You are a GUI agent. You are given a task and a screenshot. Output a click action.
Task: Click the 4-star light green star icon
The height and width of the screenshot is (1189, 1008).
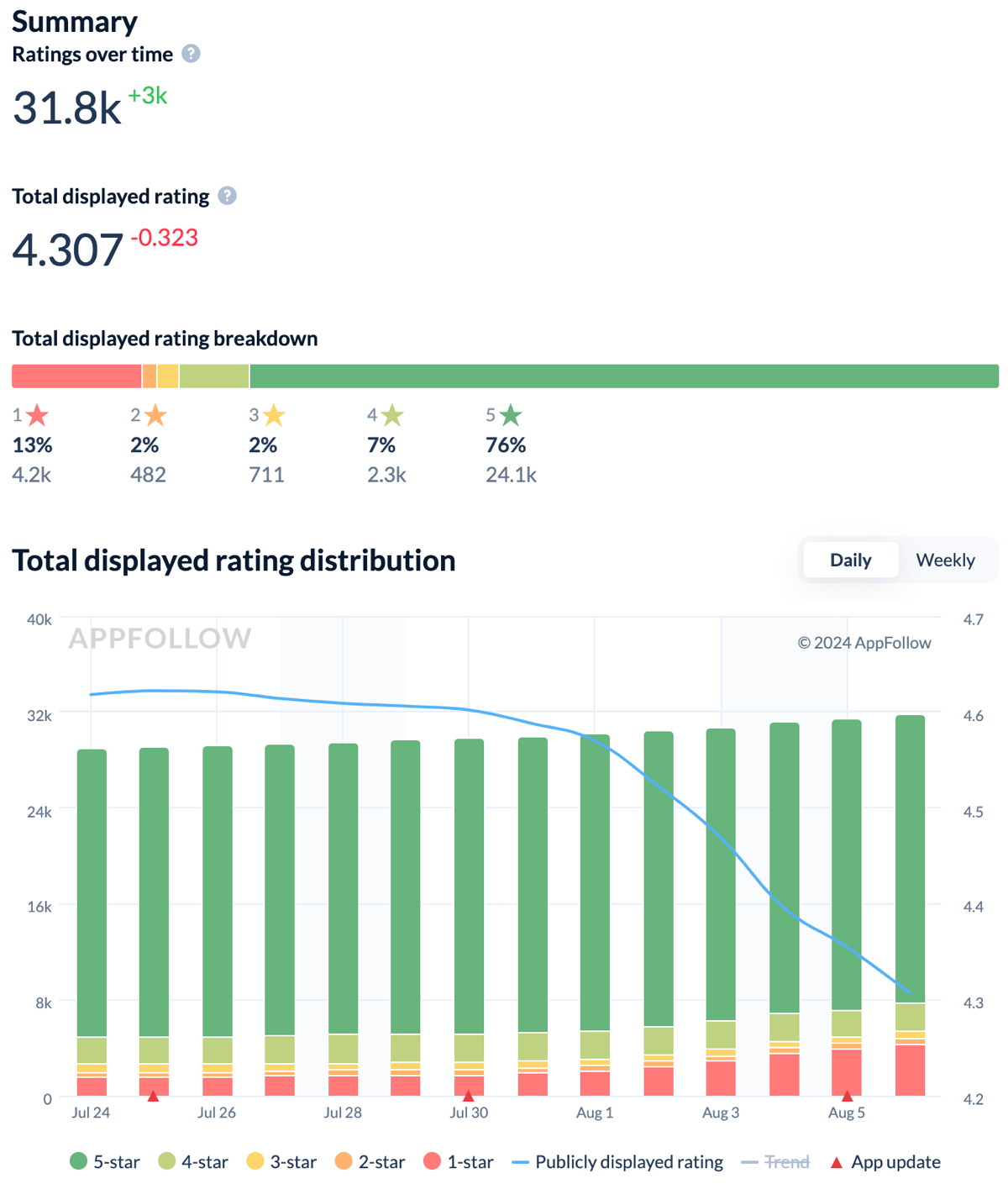392,415
